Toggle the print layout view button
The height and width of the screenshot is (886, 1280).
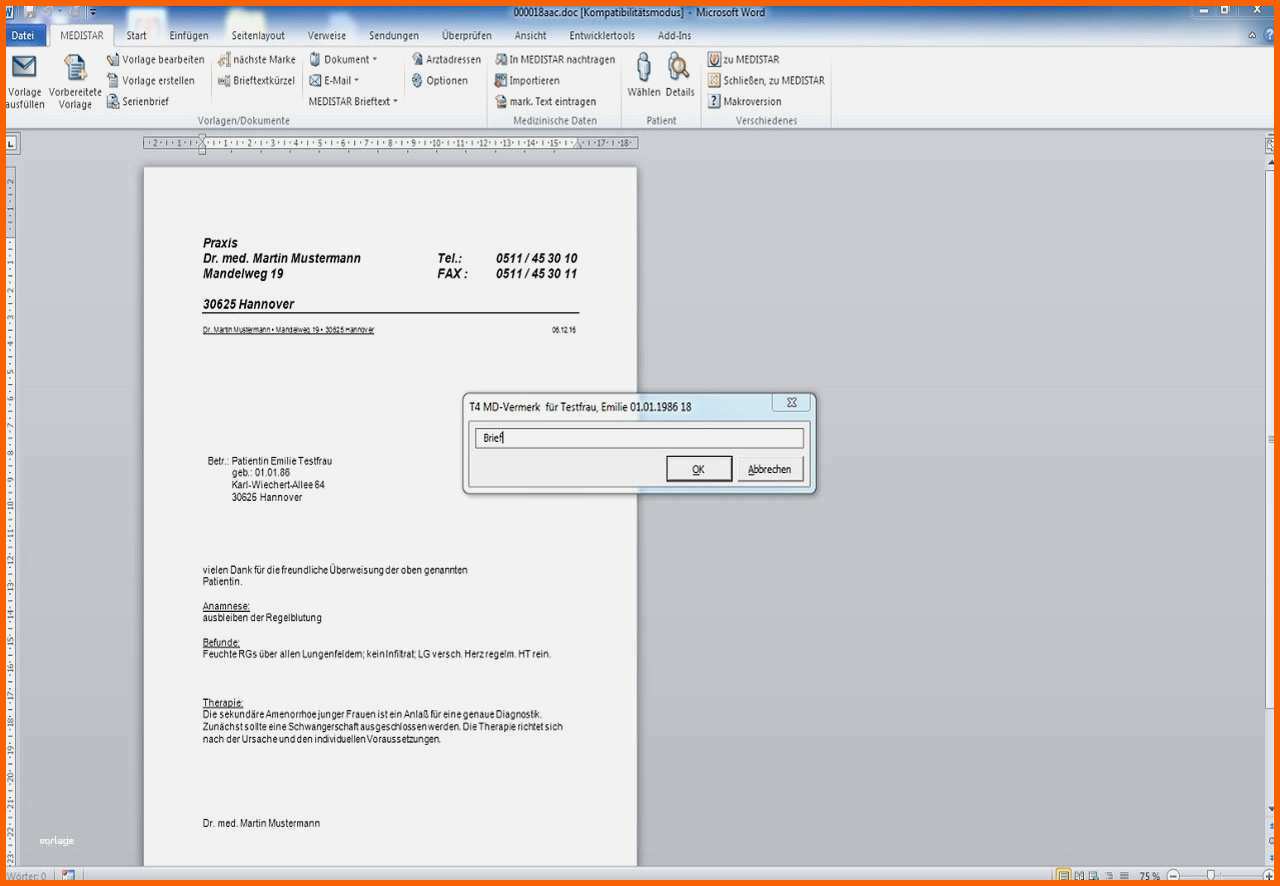tap(1063, 876)
